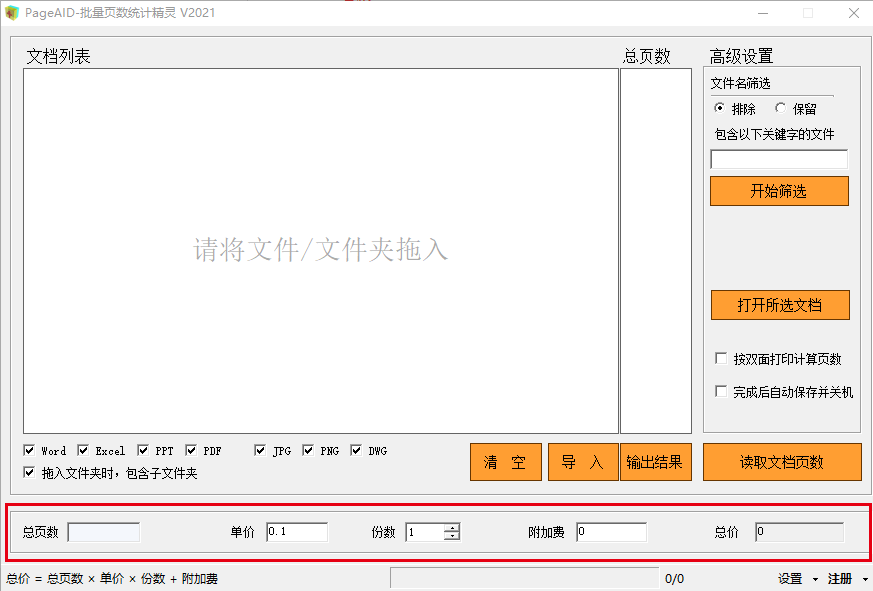Click the 0/0 progress counter text
The height and width of the screenshot is (591, 873).
674,579
